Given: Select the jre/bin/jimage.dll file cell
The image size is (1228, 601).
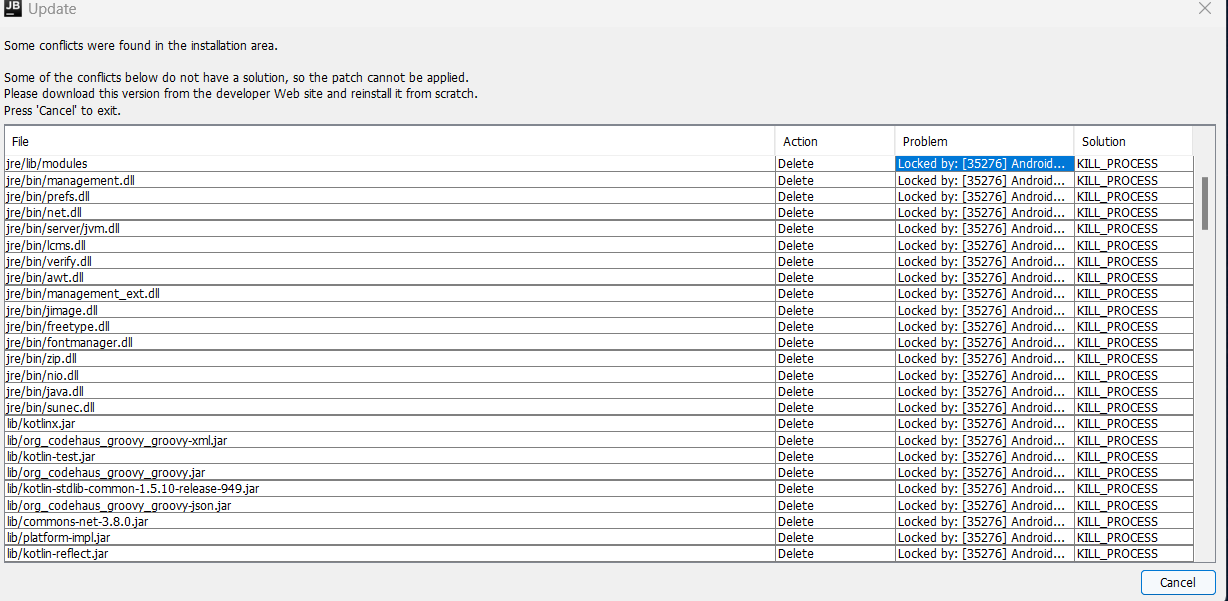Looking at the screenshot, I should coord(390,310).
